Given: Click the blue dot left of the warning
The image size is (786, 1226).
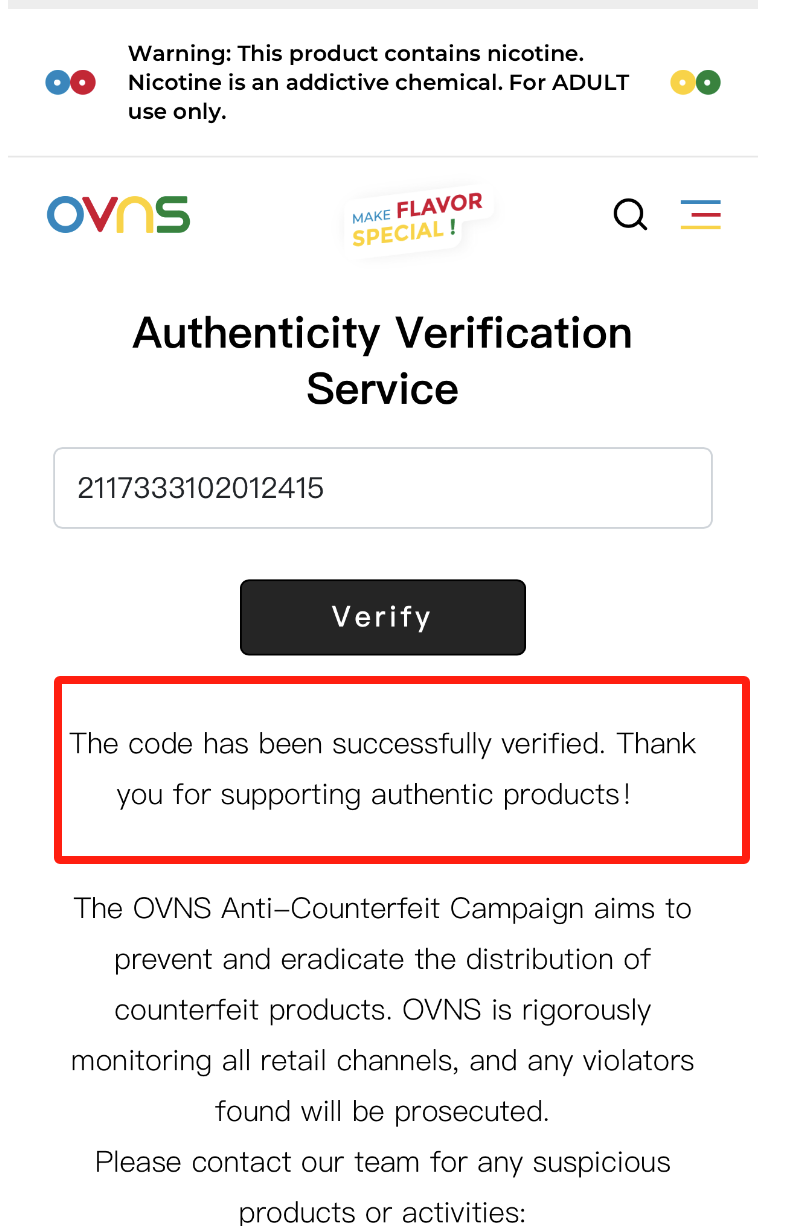Looking at the screenshot, I should coord(57,82).
